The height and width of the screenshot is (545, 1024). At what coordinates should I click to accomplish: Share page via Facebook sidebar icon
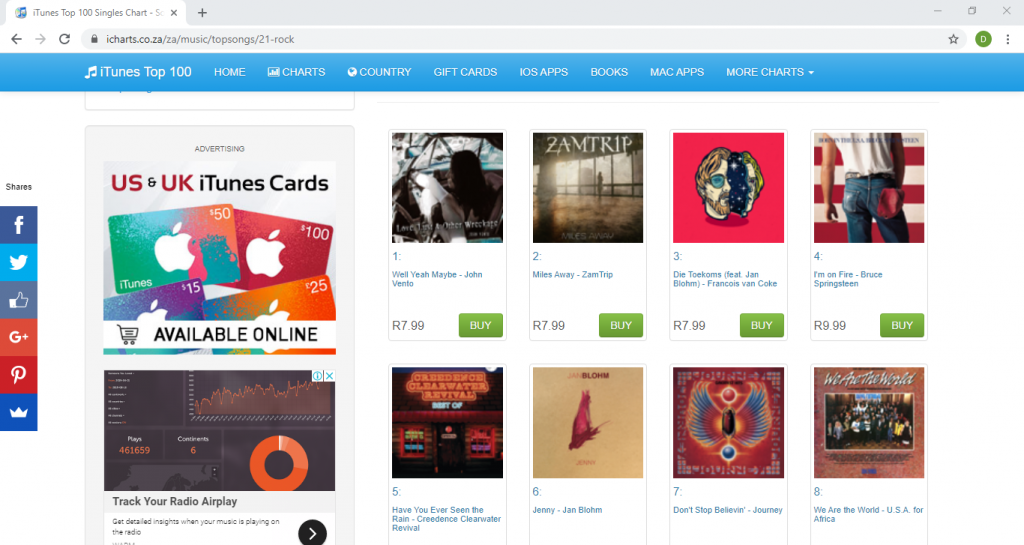18,225
